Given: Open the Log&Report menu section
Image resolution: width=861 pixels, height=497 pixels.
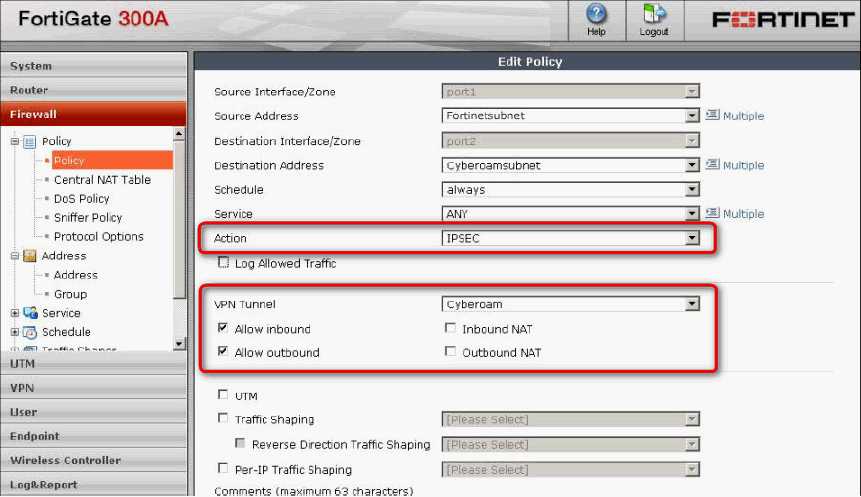Looking at the screenshot, I should coord(93,484).
